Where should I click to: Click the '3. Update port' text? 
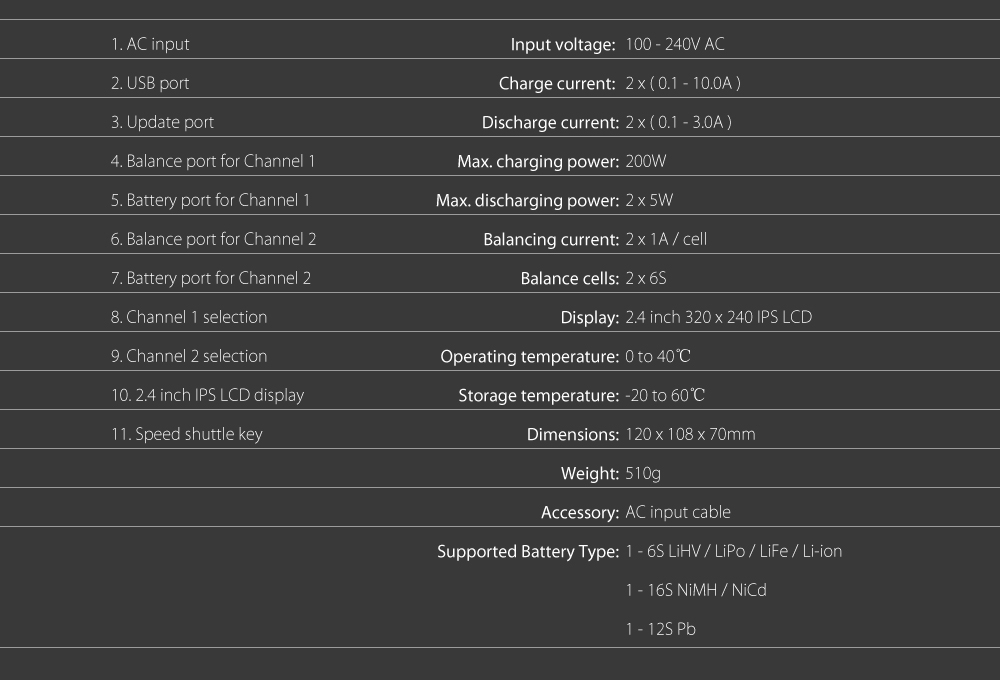(162, 122)
